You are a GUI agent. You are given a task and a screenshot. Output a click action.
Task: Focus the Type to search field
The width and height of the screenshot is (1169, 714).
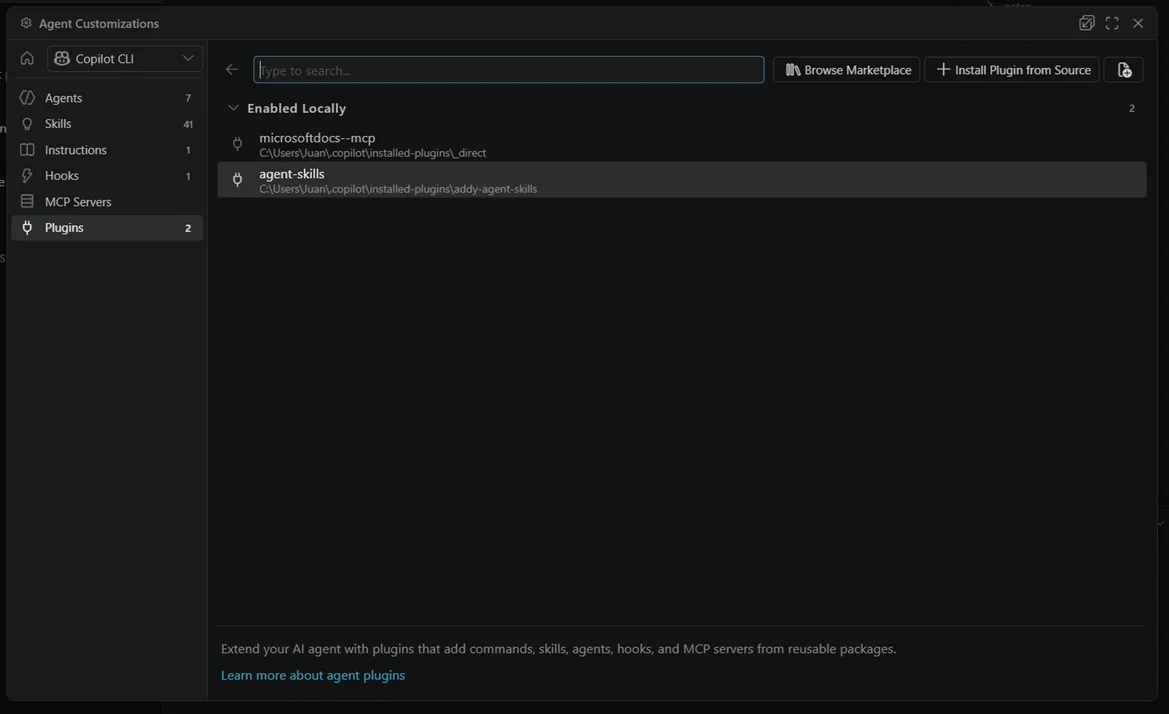508,70
